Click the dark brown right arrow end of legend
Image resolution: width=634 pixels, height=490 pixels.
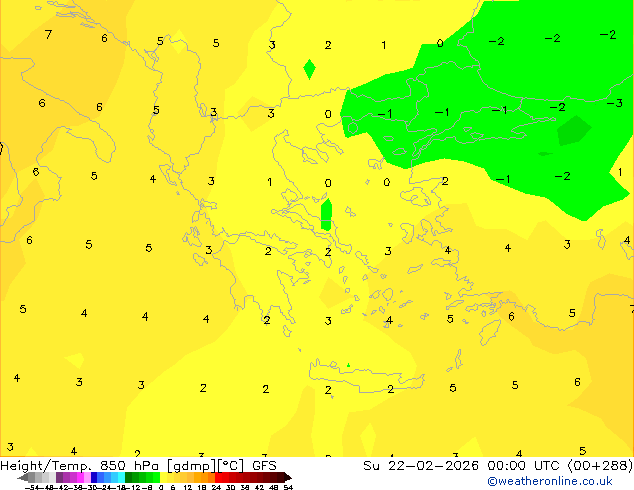point(288,477)
